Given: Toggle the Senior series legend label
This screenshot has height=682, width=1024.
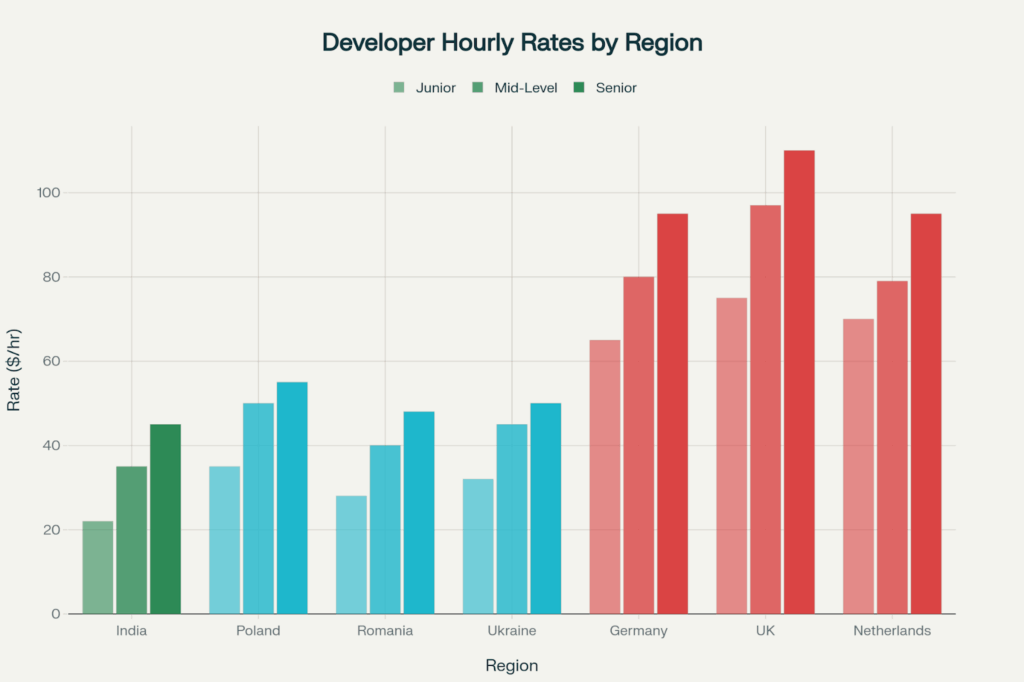Looking at the screenshot, I should pyautogui.click(x=616, y=88).
